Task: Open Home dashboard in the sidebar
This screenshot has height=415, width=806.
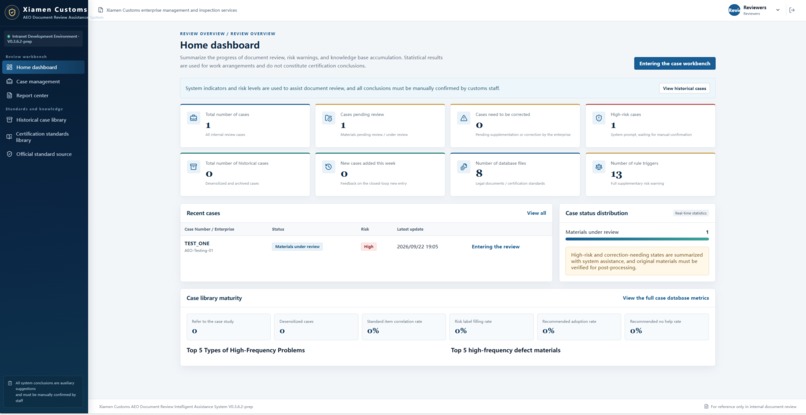Action: [43, 67]
